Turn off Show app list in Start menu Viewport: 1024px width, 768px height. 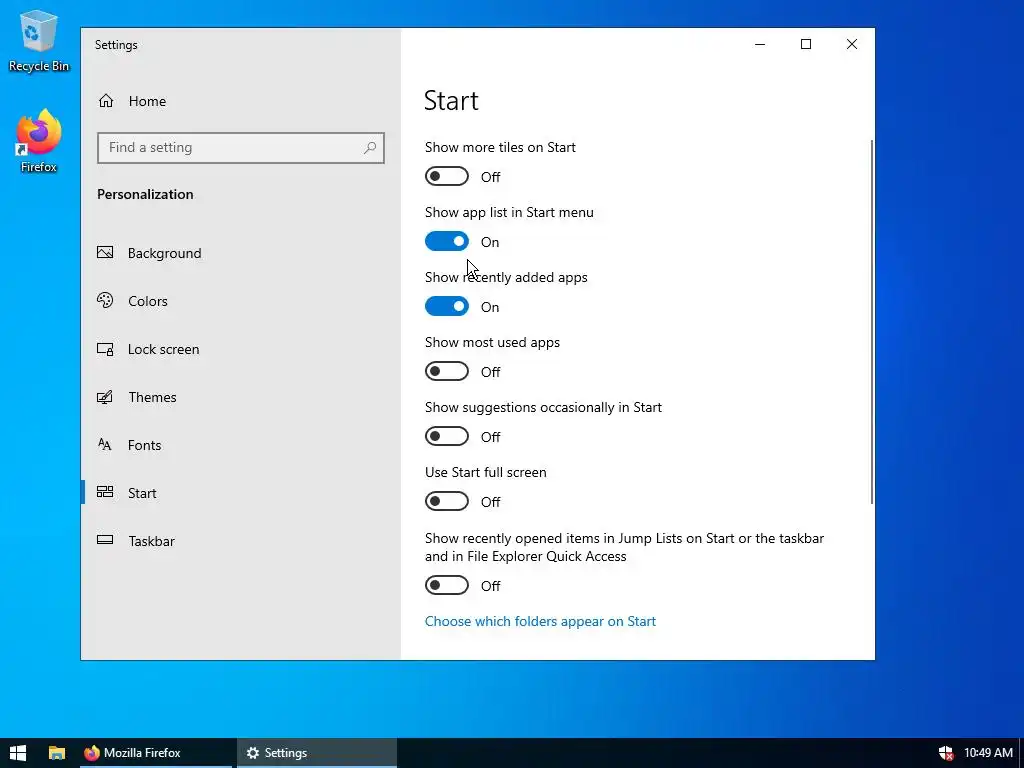pos(447,242)
